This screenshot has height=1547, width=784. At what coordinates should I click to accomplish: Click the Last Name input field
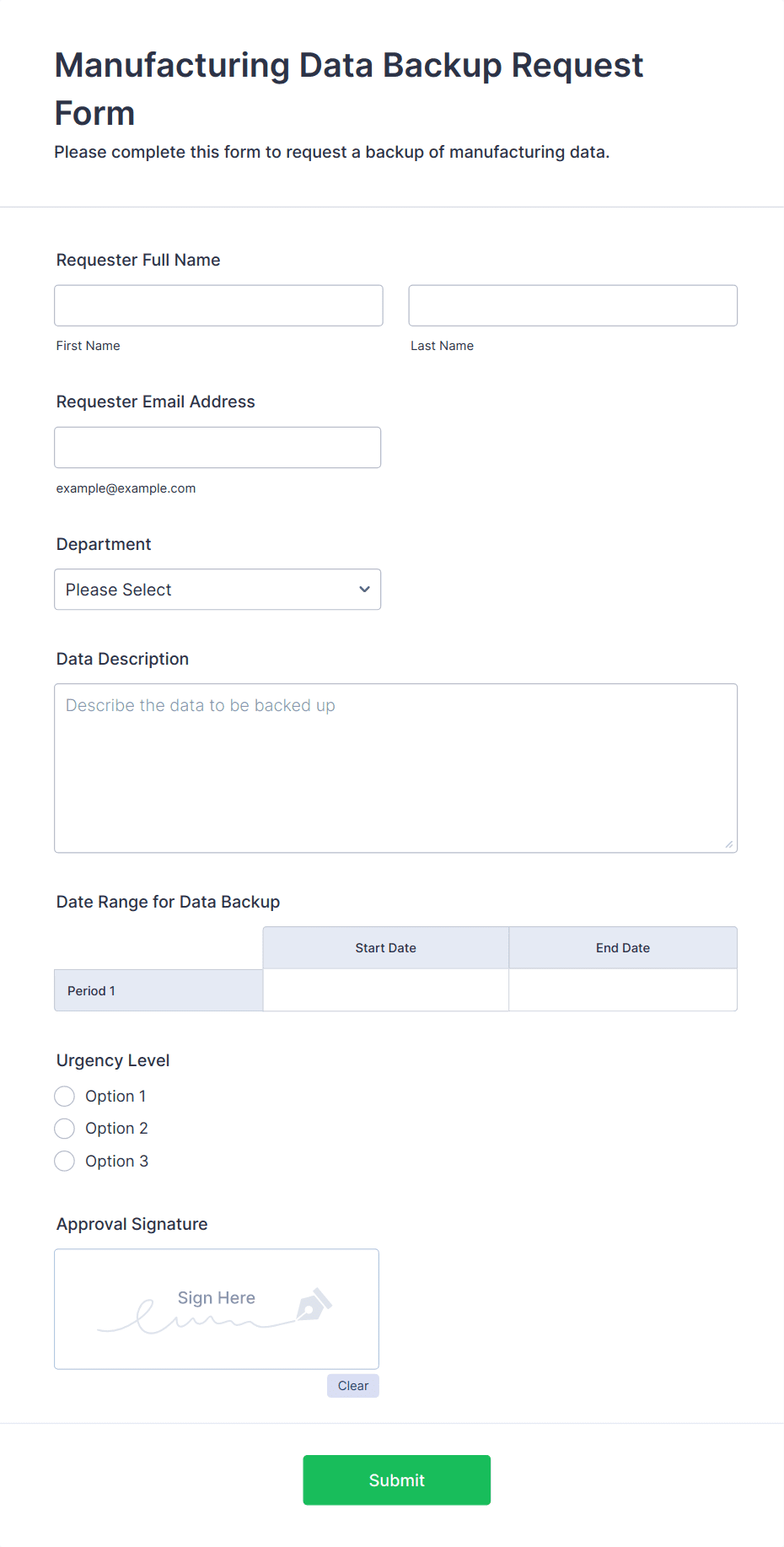(572, 305)
